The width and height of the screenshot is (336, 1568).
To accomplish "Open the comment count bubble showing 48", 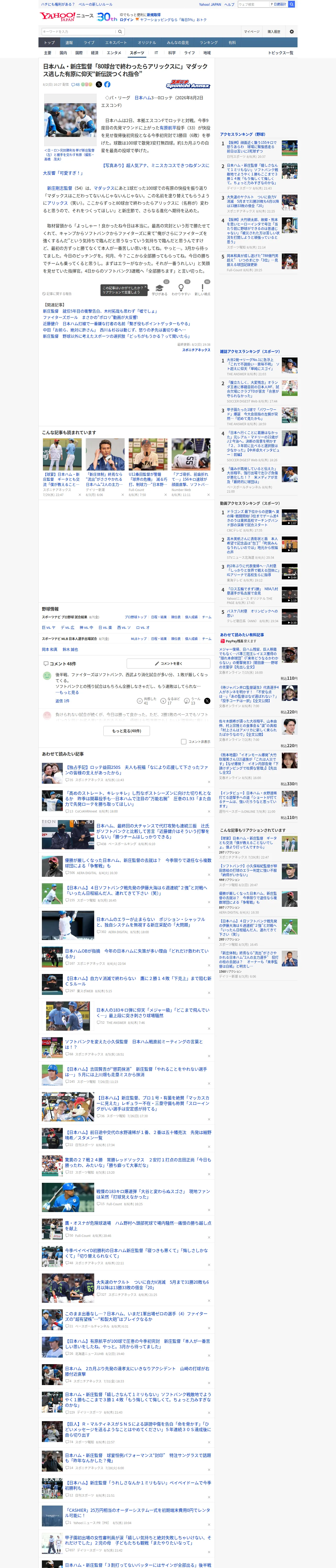I will point(76,85).
